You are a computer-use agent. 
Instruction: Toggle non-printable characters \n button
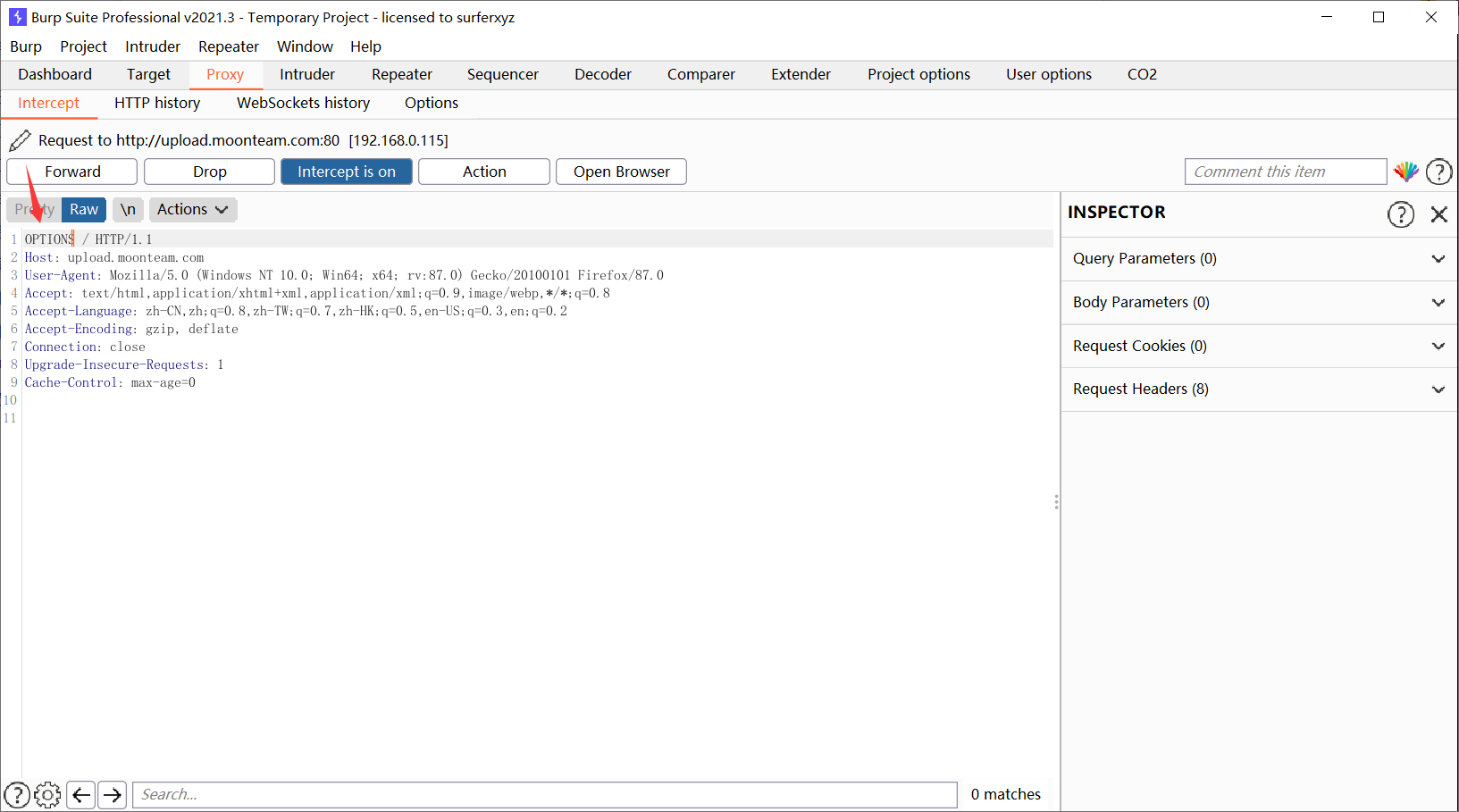click(x=128, y=209)
